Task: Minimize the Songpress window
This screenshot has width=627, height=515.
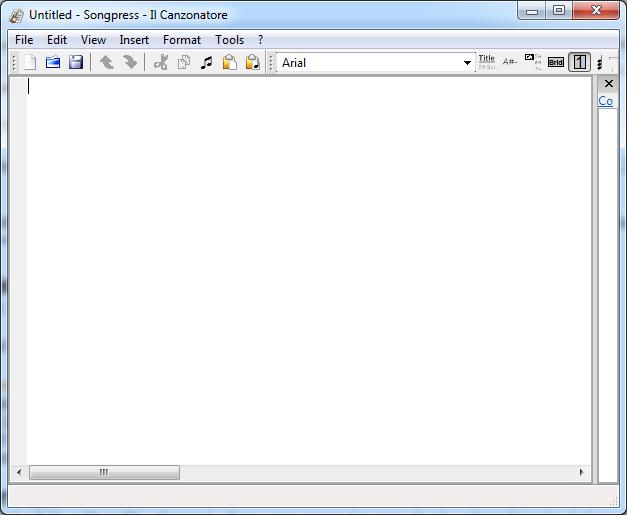Action: tap(532, 11)
